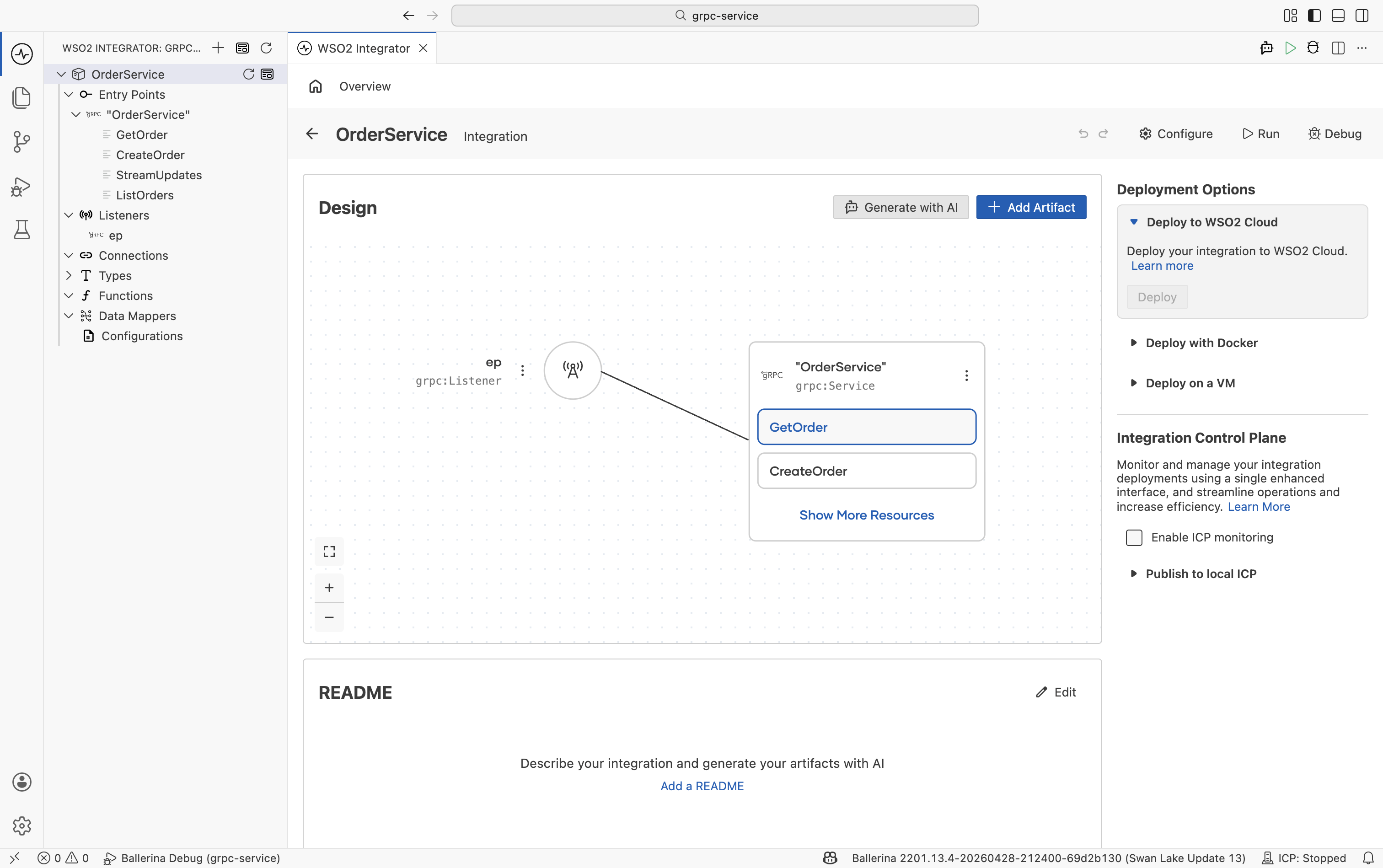Click green run icon in editor toolbar
The image size is (1383, 868).
pyautogui.click(x=1290, y=48)
